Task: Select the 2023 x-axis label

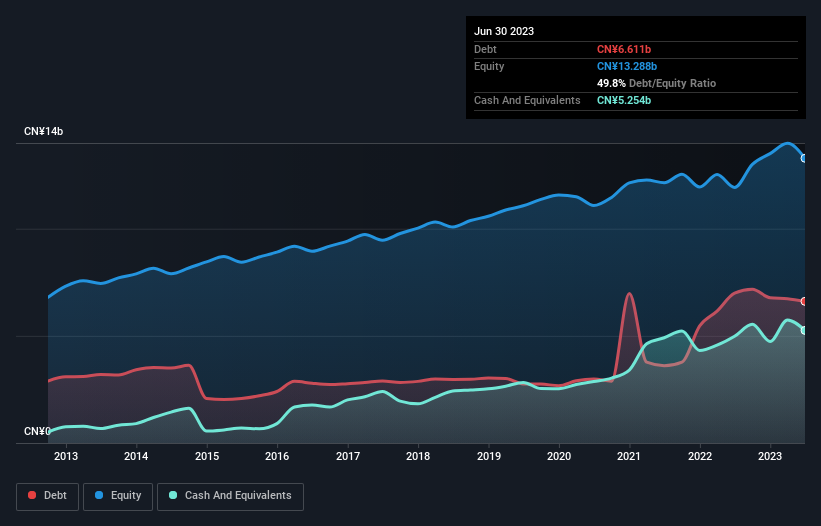Action: click(x=770, y=456)
